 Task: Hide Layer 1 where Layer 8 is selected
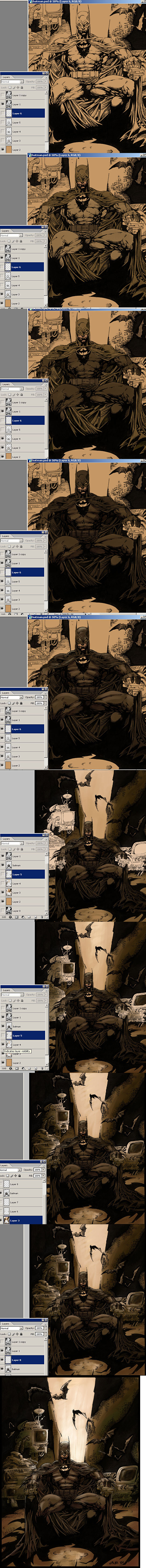[2, 1350]
